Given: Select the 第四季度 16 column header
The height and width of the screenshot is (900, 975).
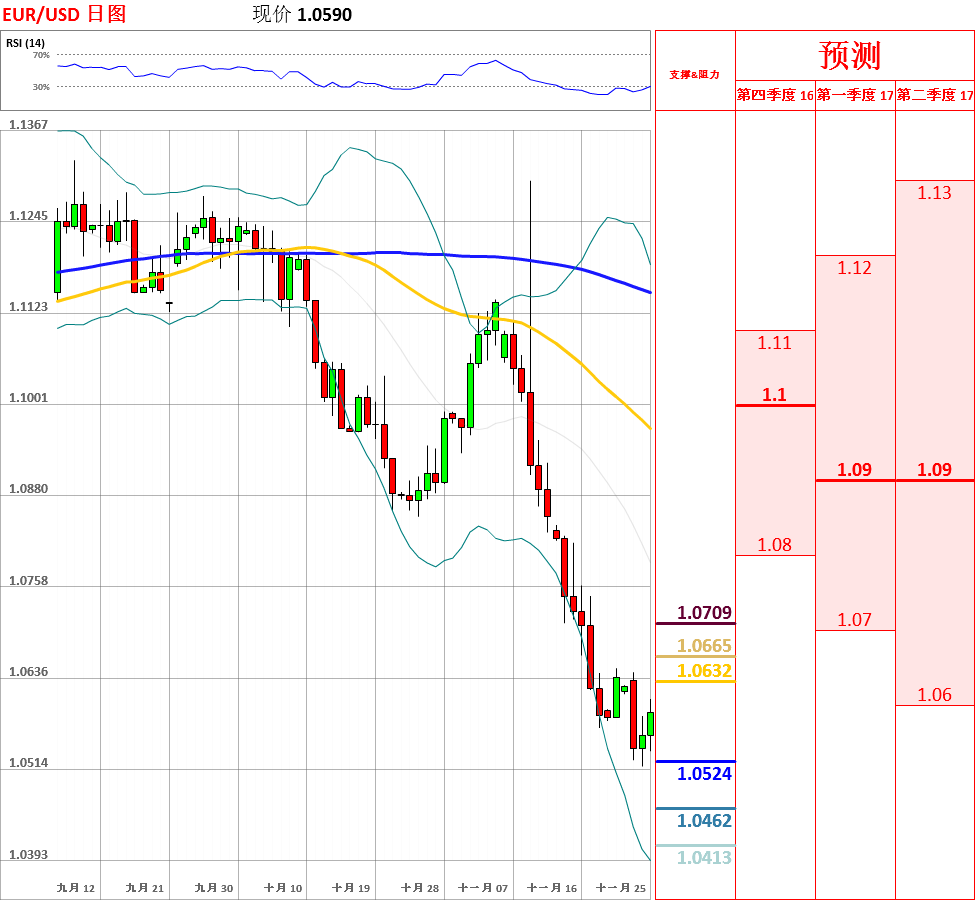Looking at the screenshot, I should tap(775, 96).
